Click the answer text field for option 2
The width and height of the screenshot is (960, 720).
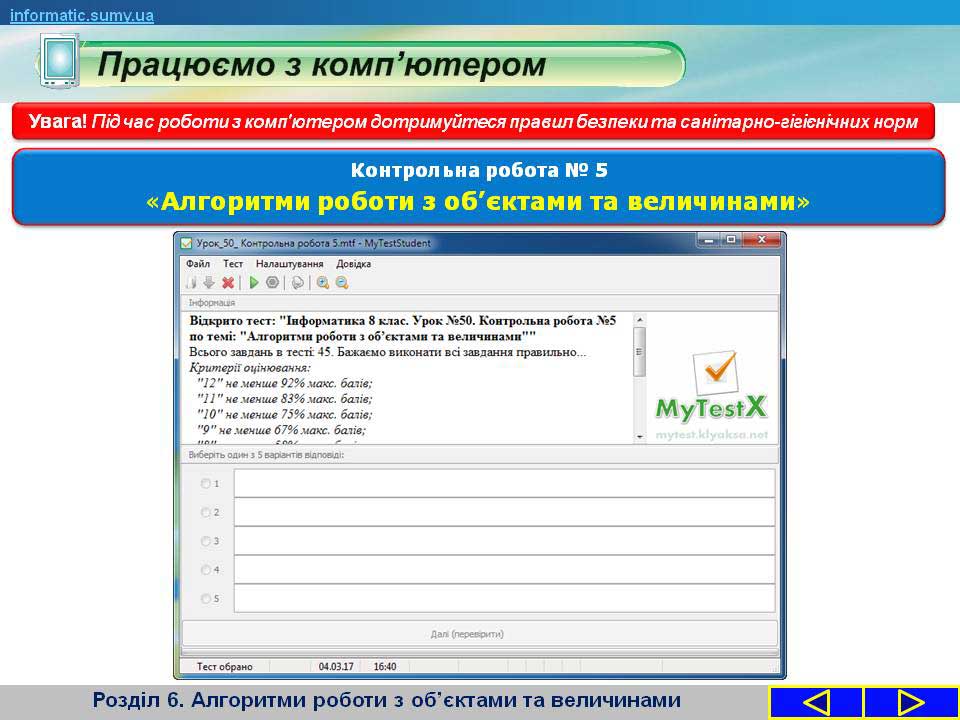(x=504, y=512)
